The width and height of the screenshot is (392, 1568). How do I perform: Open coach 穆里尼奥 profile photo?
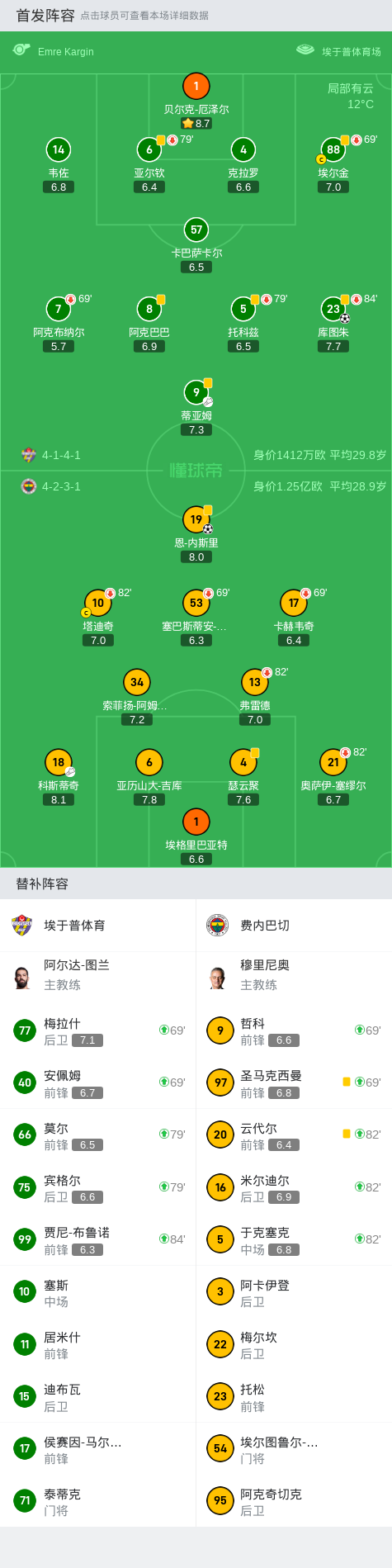(218, 977)
